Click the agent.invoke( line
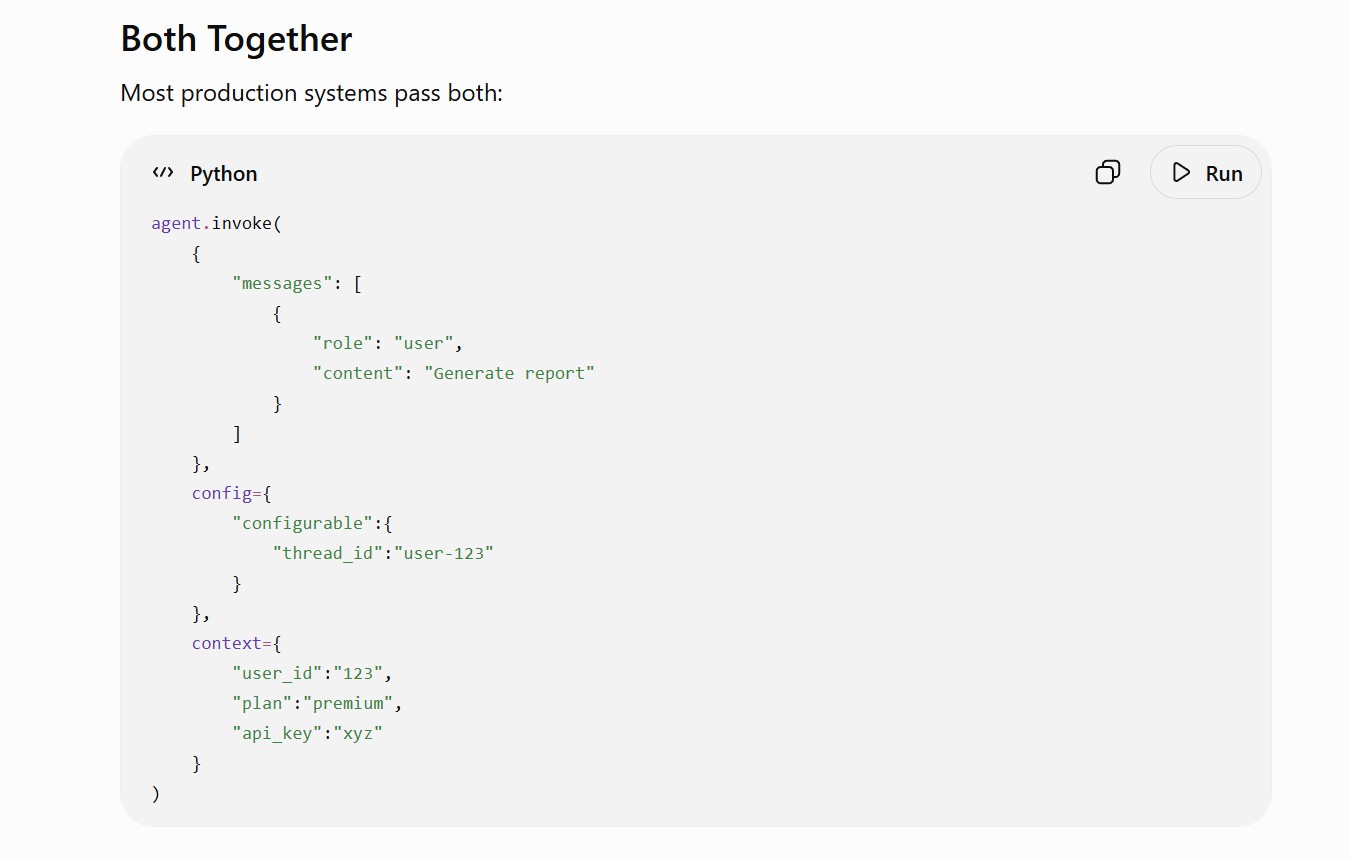The width and height of the screenshot is (1350, 860). [217, 223]
